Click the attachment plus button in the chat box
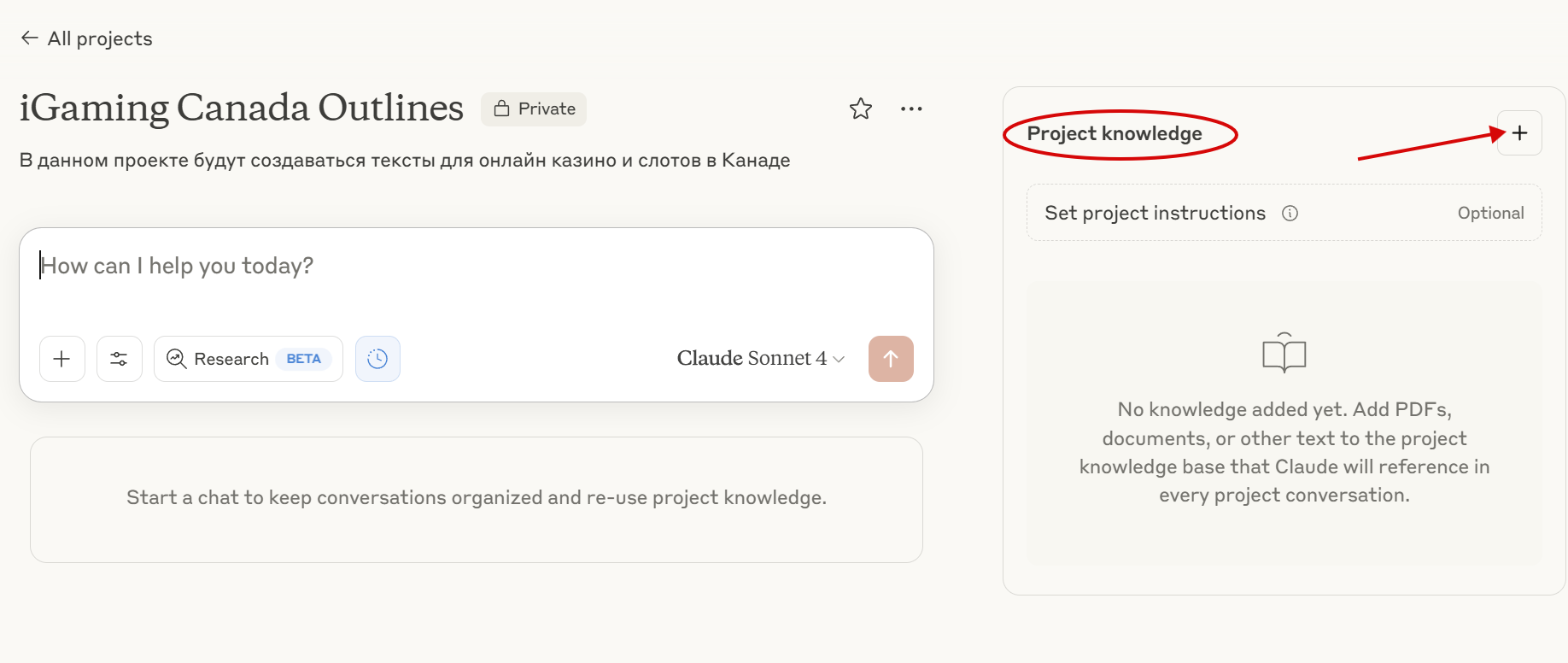The image size is (1568, 663). pyautogui.click(x=62, y=359)
